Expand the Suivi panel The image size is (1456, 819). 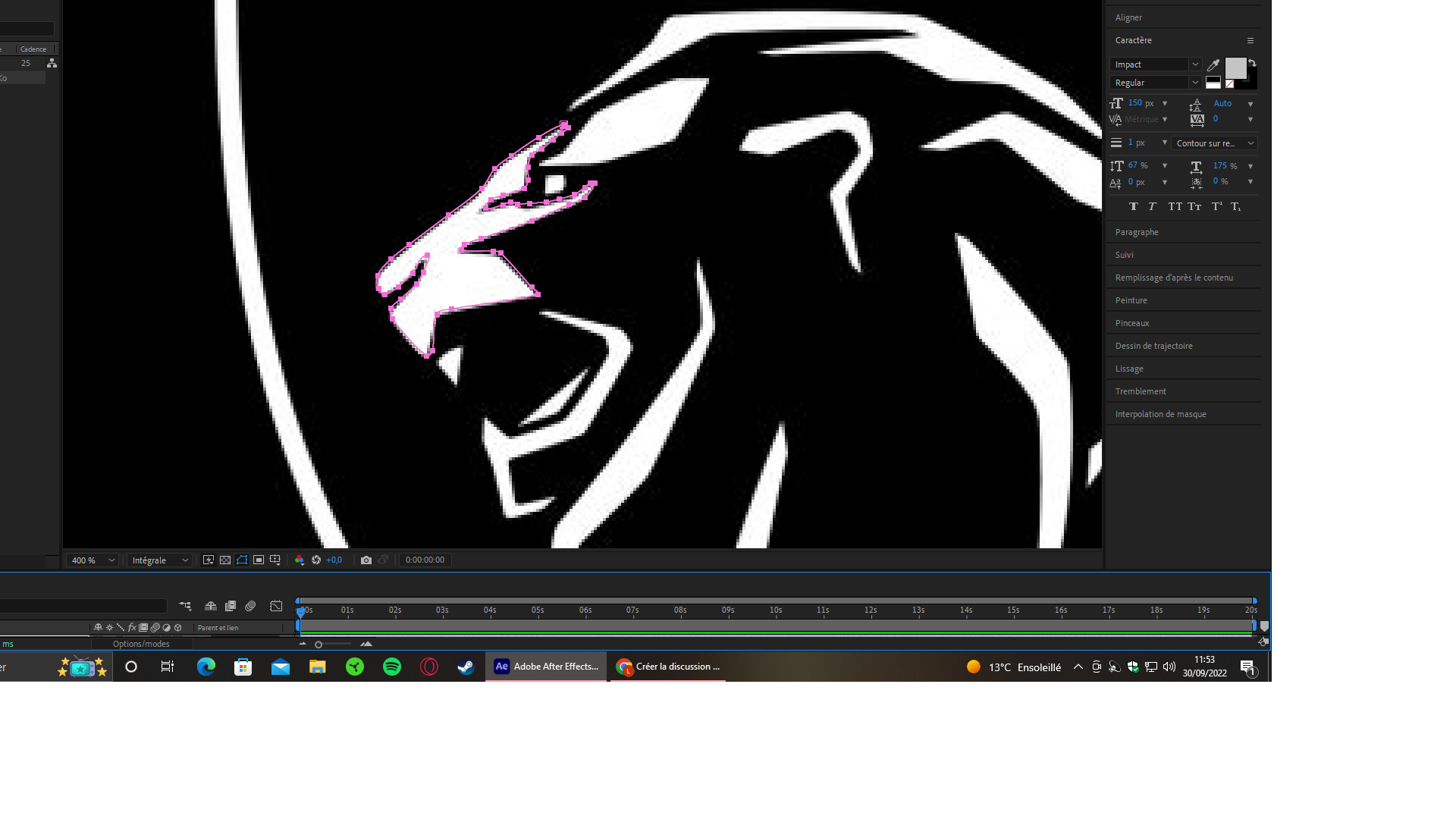coord(1124,255)
